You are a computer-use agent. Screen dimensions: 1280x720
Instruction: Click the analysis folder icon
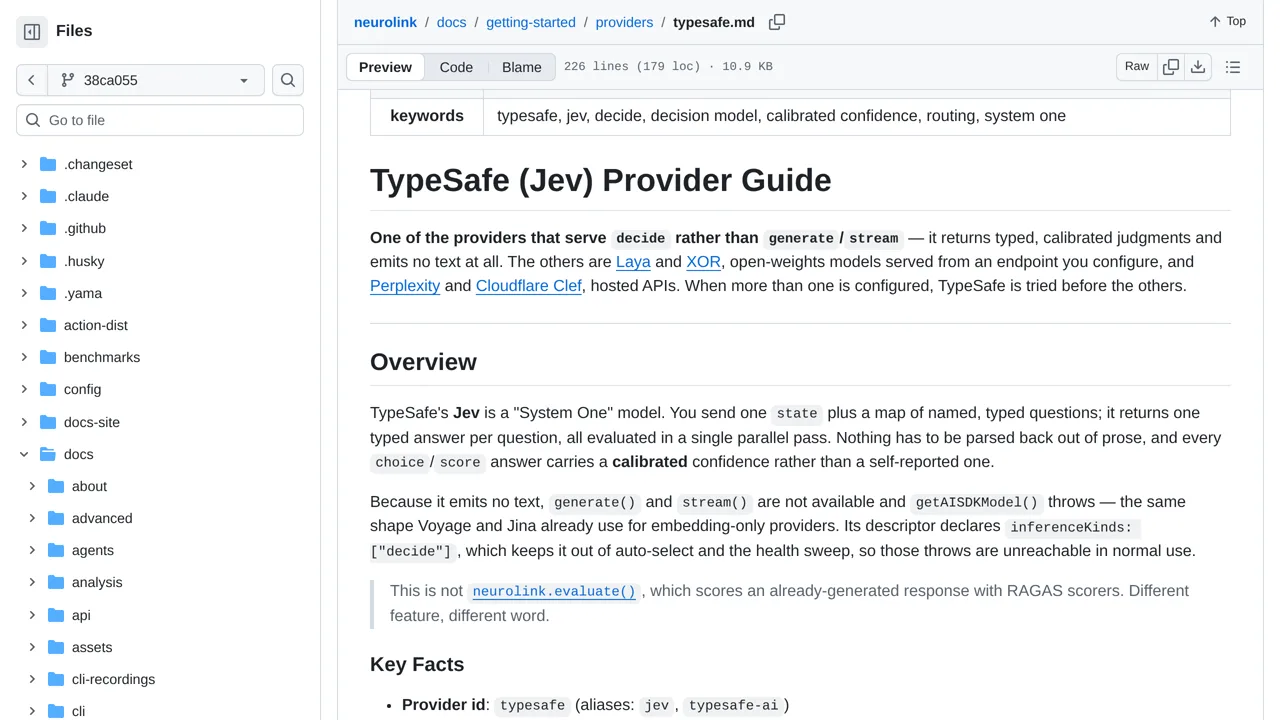[56, 582]
